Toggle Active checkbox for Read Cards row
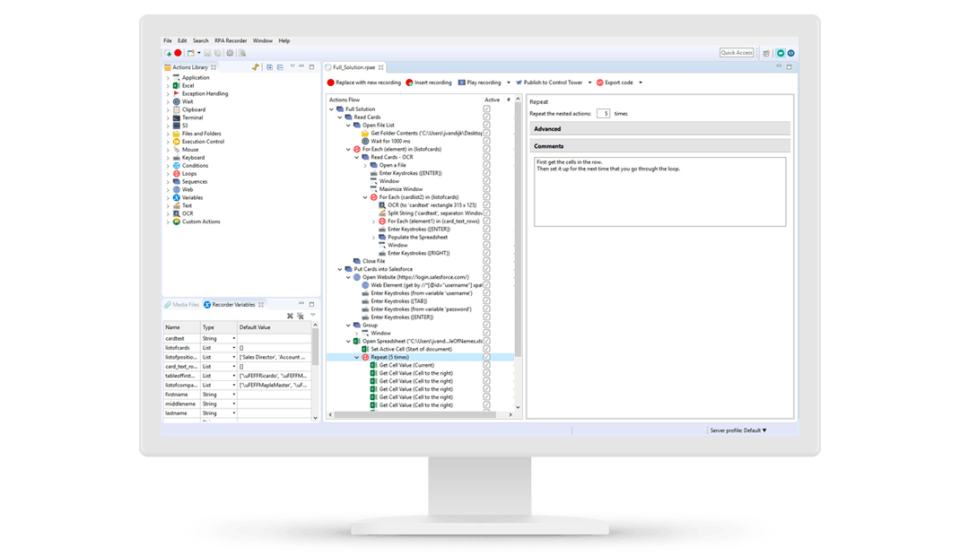This screenshot has height=556, width=960. [x=487, y=117]
